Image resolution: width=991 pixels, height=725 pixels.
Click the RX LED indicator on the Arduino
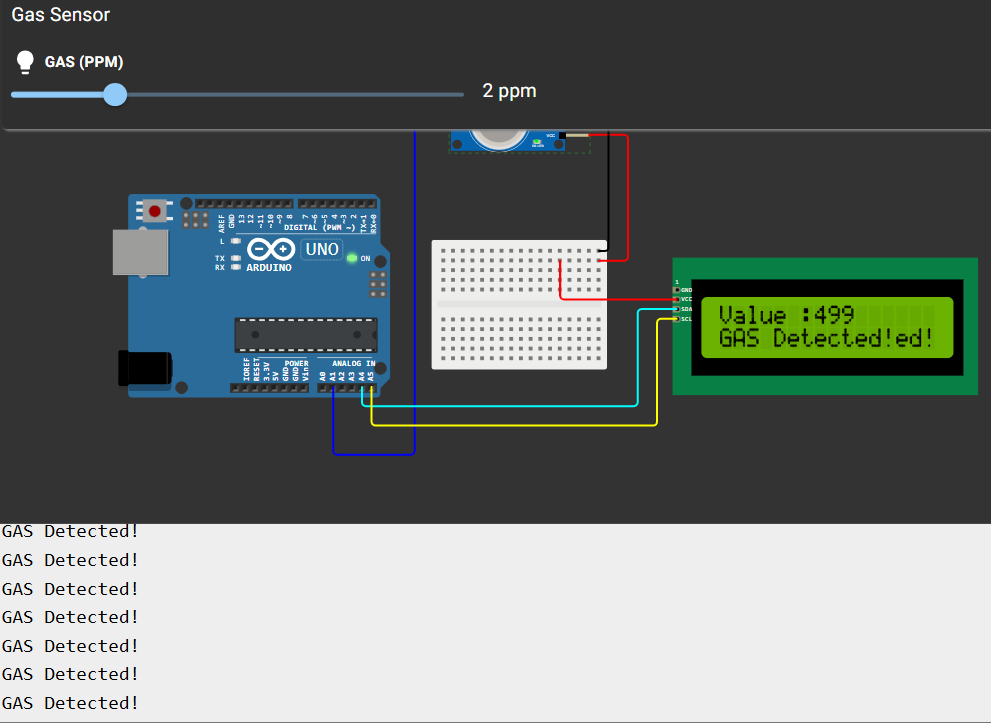click(x=234, y=268)
